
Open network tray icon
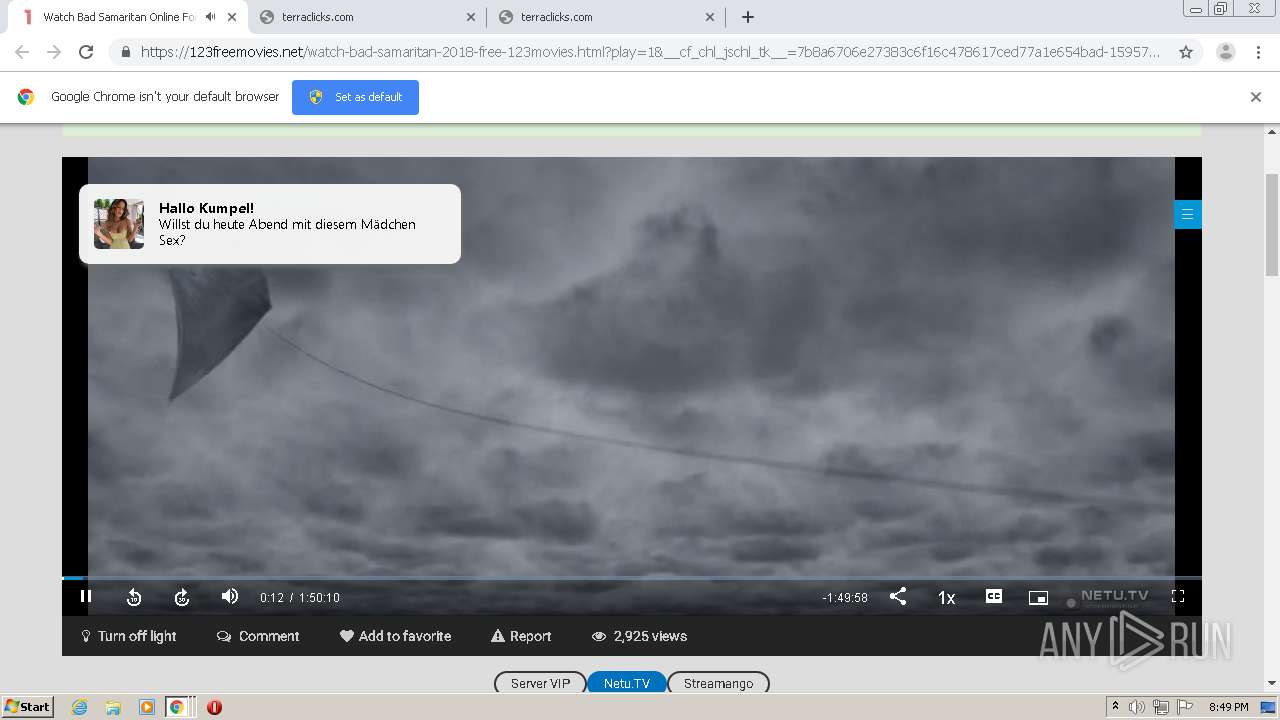point(1160,707)
